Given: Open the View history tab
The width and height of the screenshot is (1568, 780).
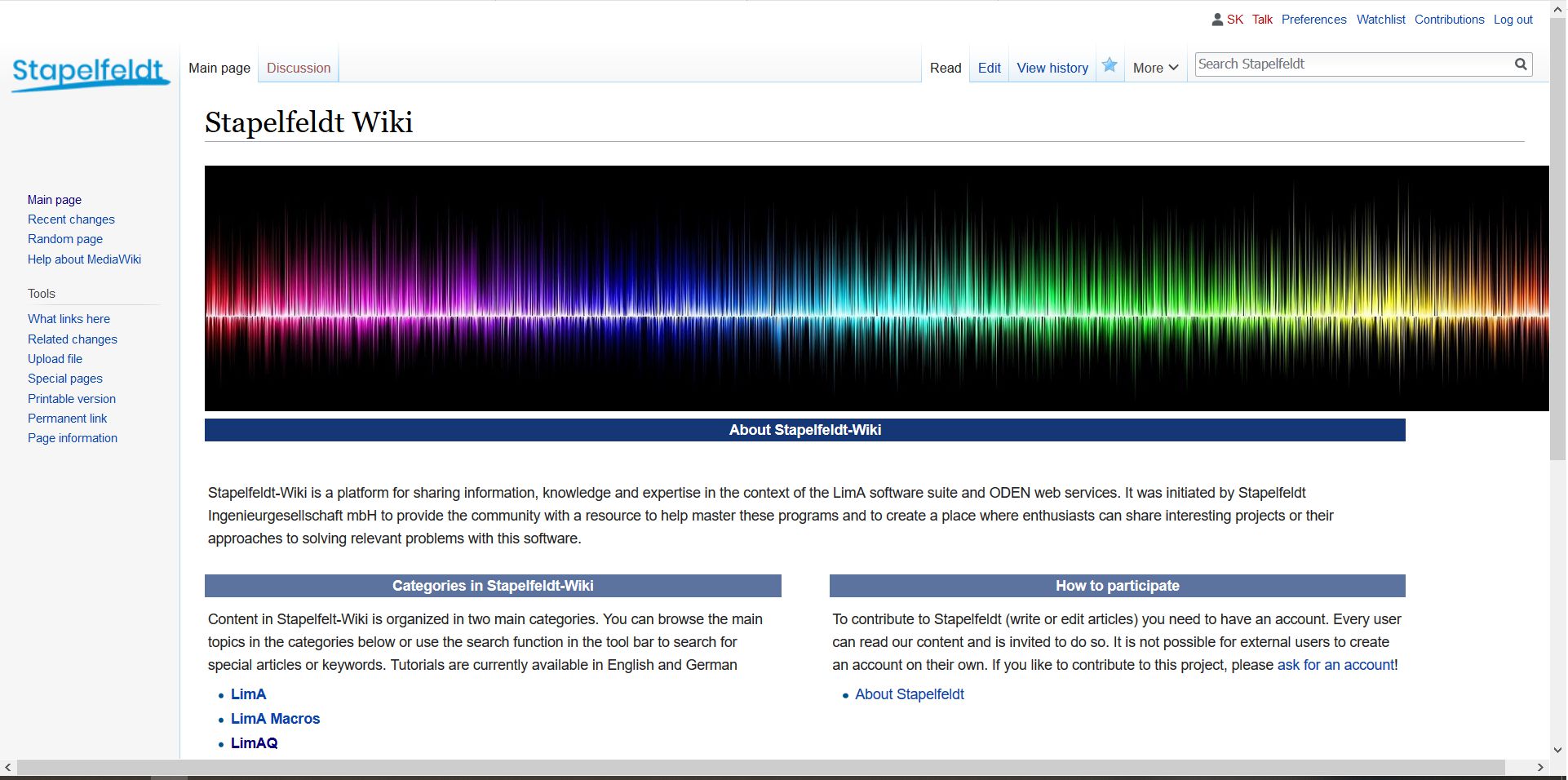Looking at the screenshot, I should [1052, 68].
